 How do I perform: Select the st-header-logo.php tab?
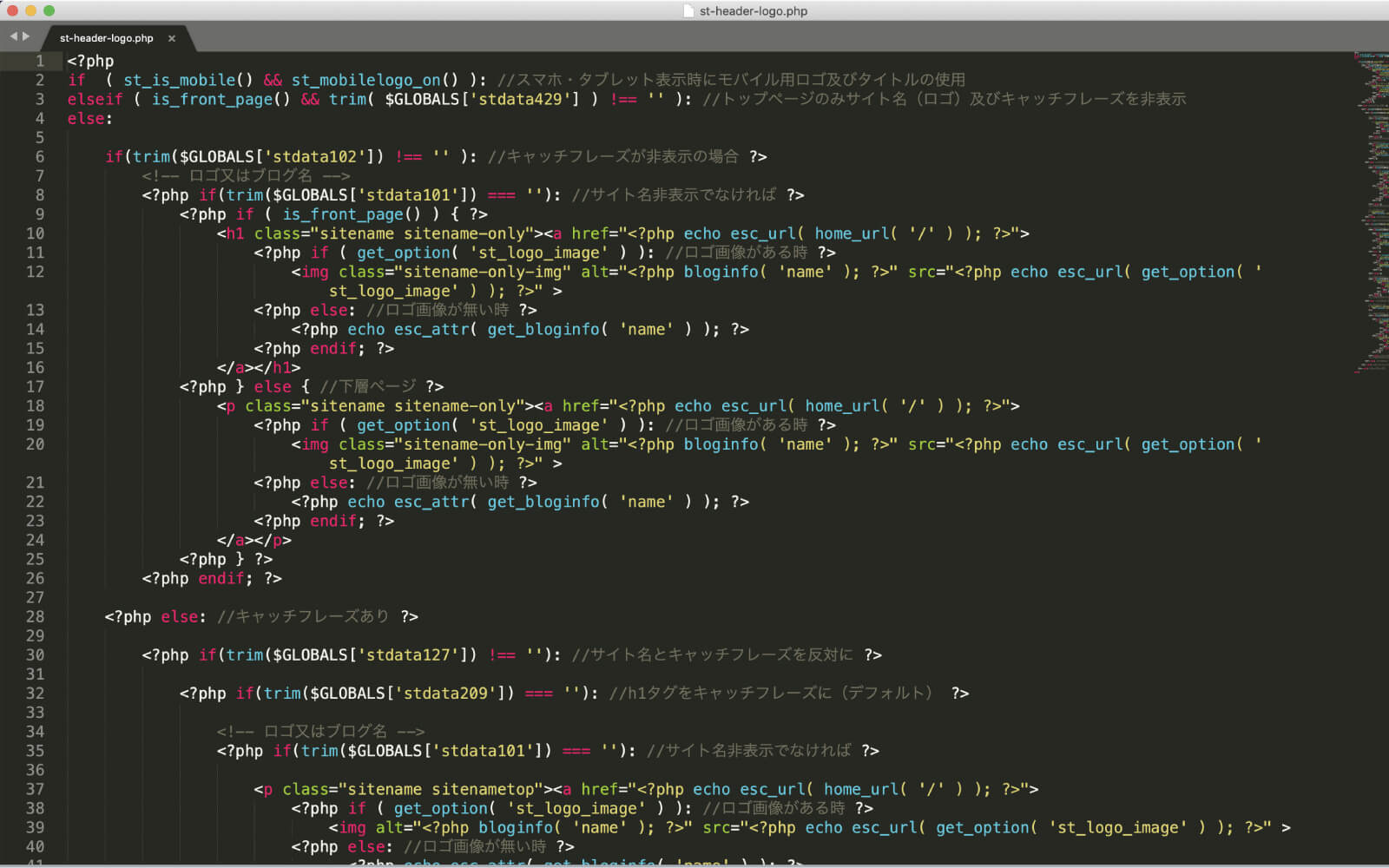[x=106, y=38]
